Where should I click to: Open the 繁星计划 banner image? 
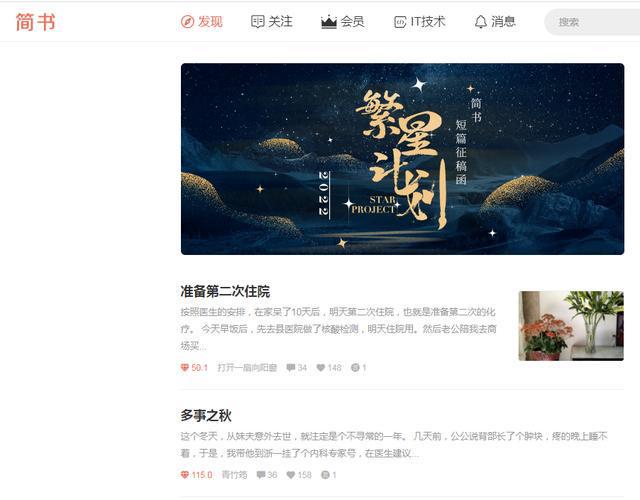pos(402,159)
